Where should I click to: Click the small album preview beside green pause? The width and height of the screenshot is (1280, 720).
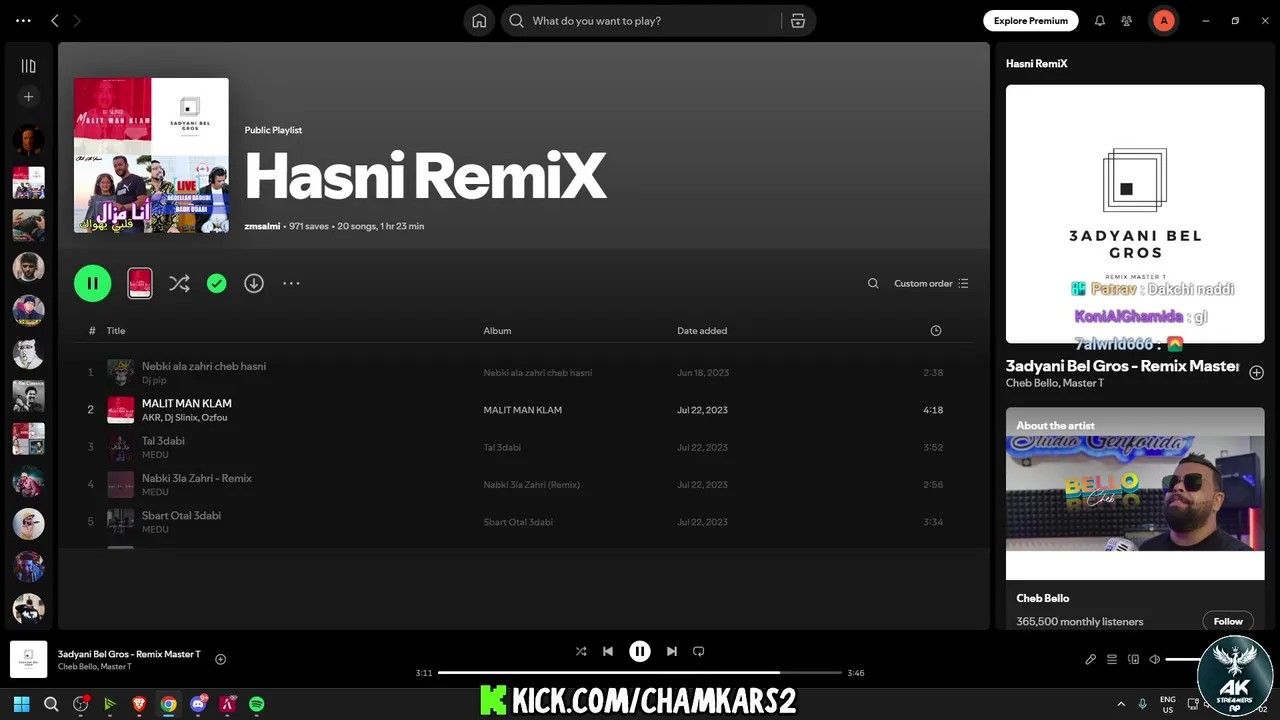[140, 283]
